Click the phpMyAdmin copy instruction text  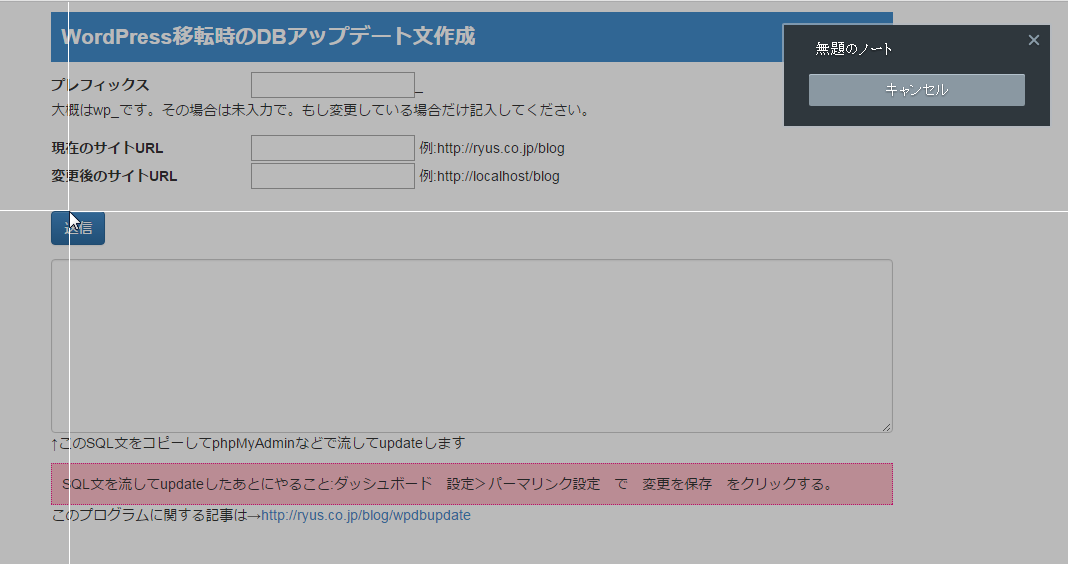(258, 442)
